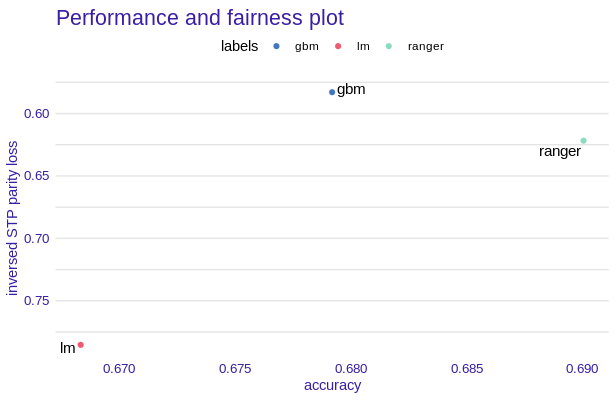This screenshot has height=400, width=616.
Task: Click the "inversed STP parity loss" y-axis title
Action: click(12, 218)
